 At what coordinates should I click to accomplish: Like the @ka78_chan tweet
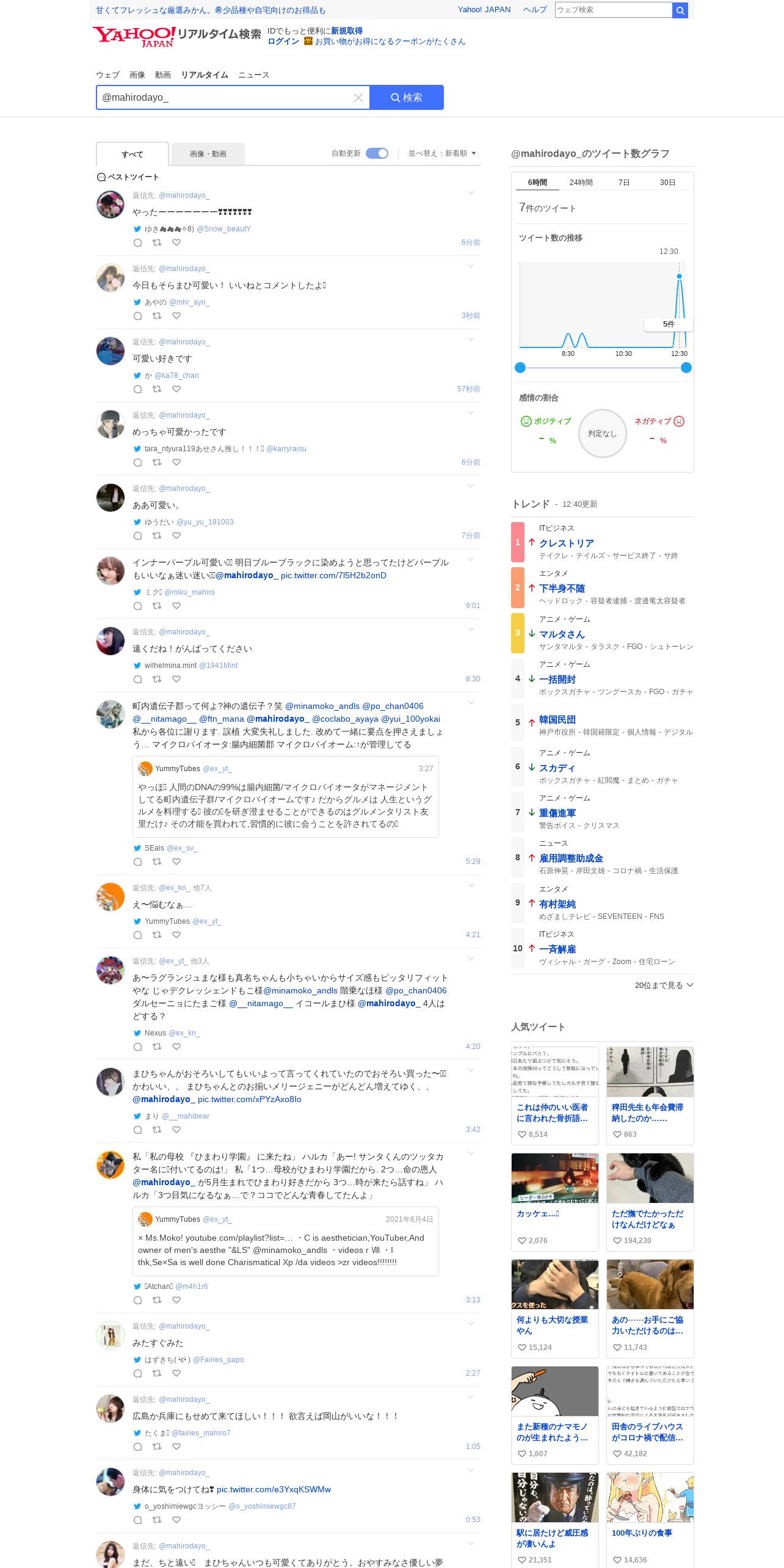point(176,389)
